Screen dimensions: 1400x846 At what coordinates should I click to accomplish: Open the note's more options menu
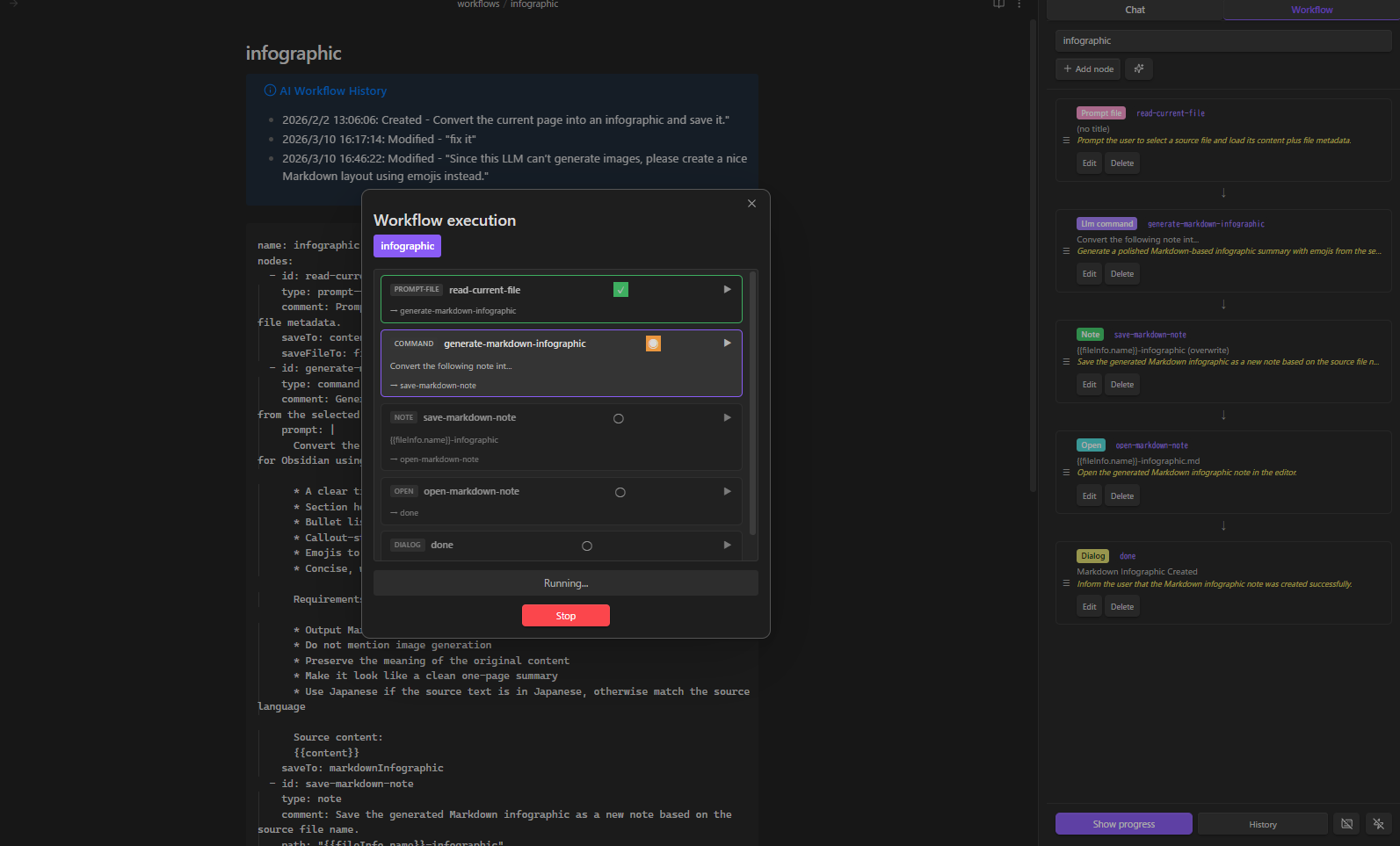pos(1019,4)
